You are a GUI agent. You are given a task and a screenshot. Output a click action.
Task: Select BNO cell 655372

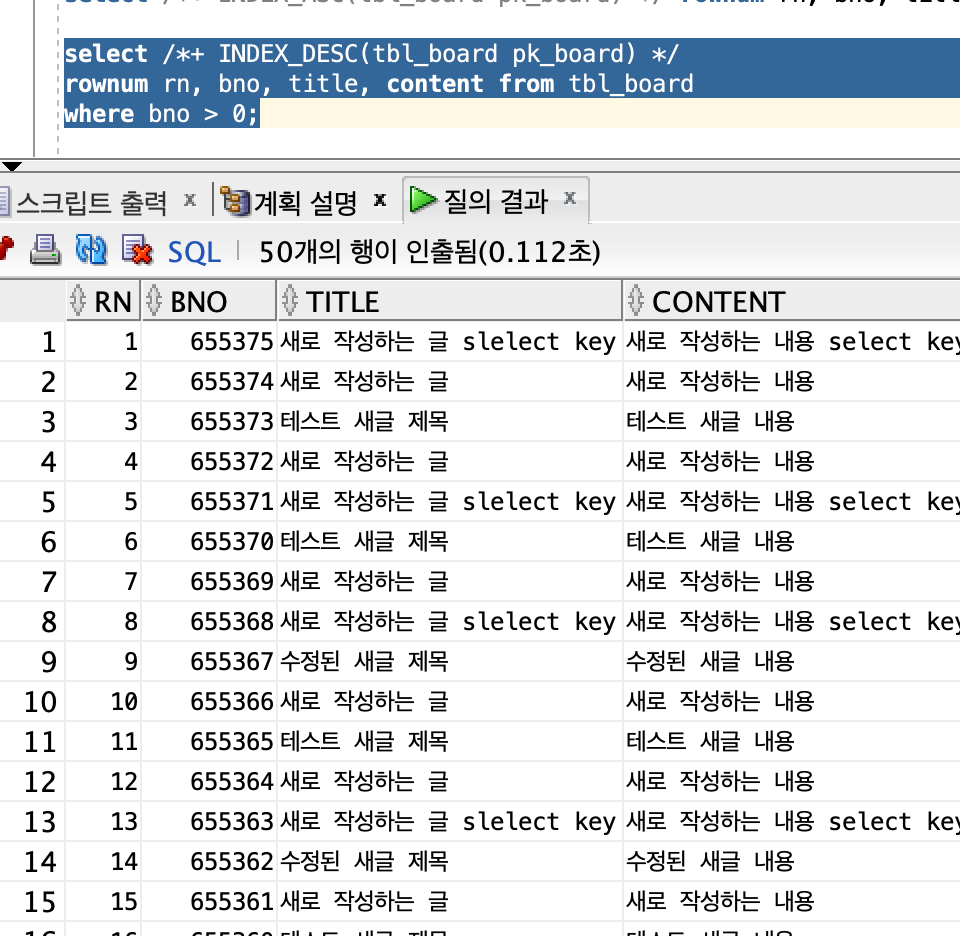(x=209, y=462)
